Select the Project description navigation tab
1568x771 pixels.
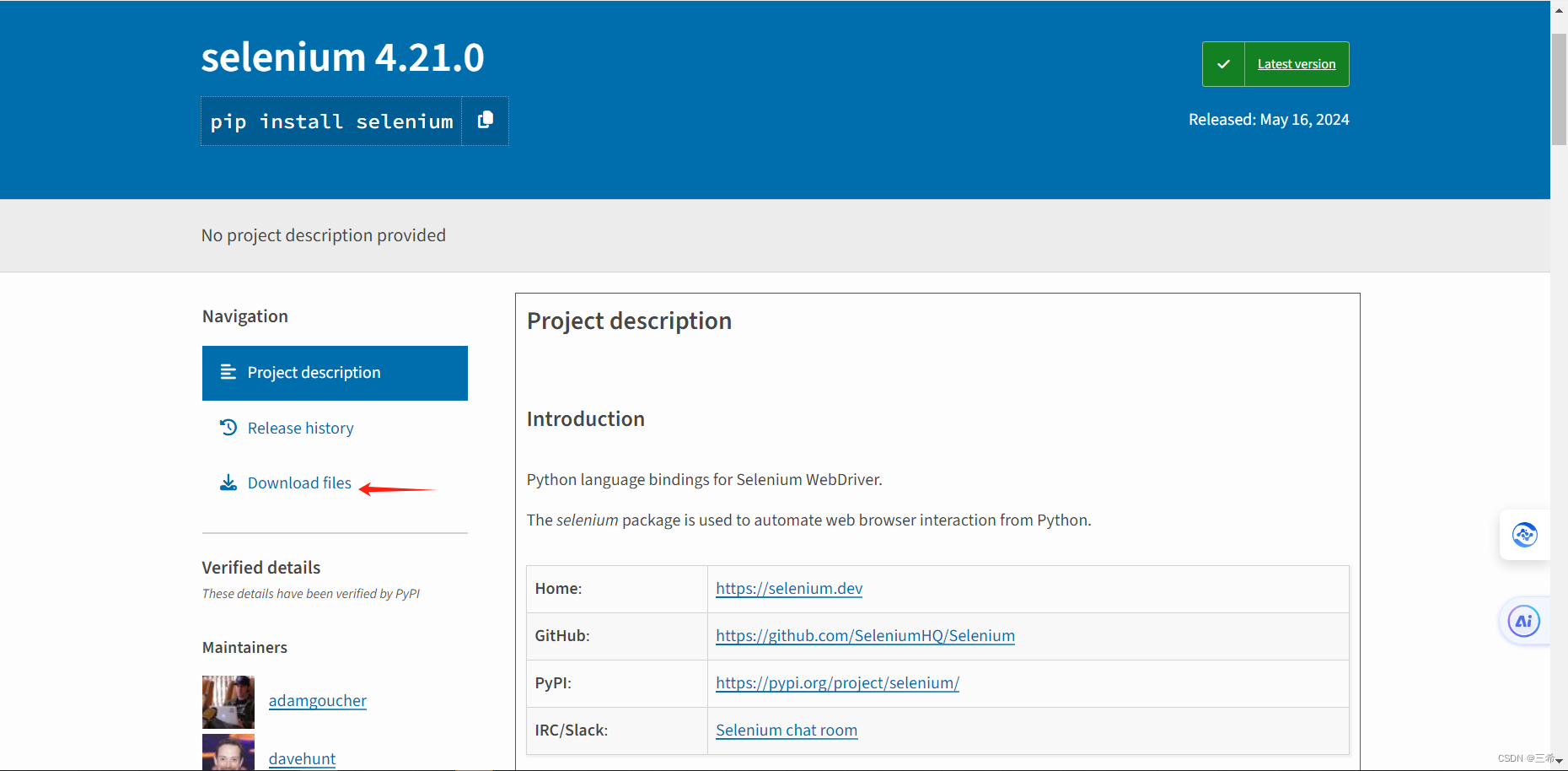(335, 373)
